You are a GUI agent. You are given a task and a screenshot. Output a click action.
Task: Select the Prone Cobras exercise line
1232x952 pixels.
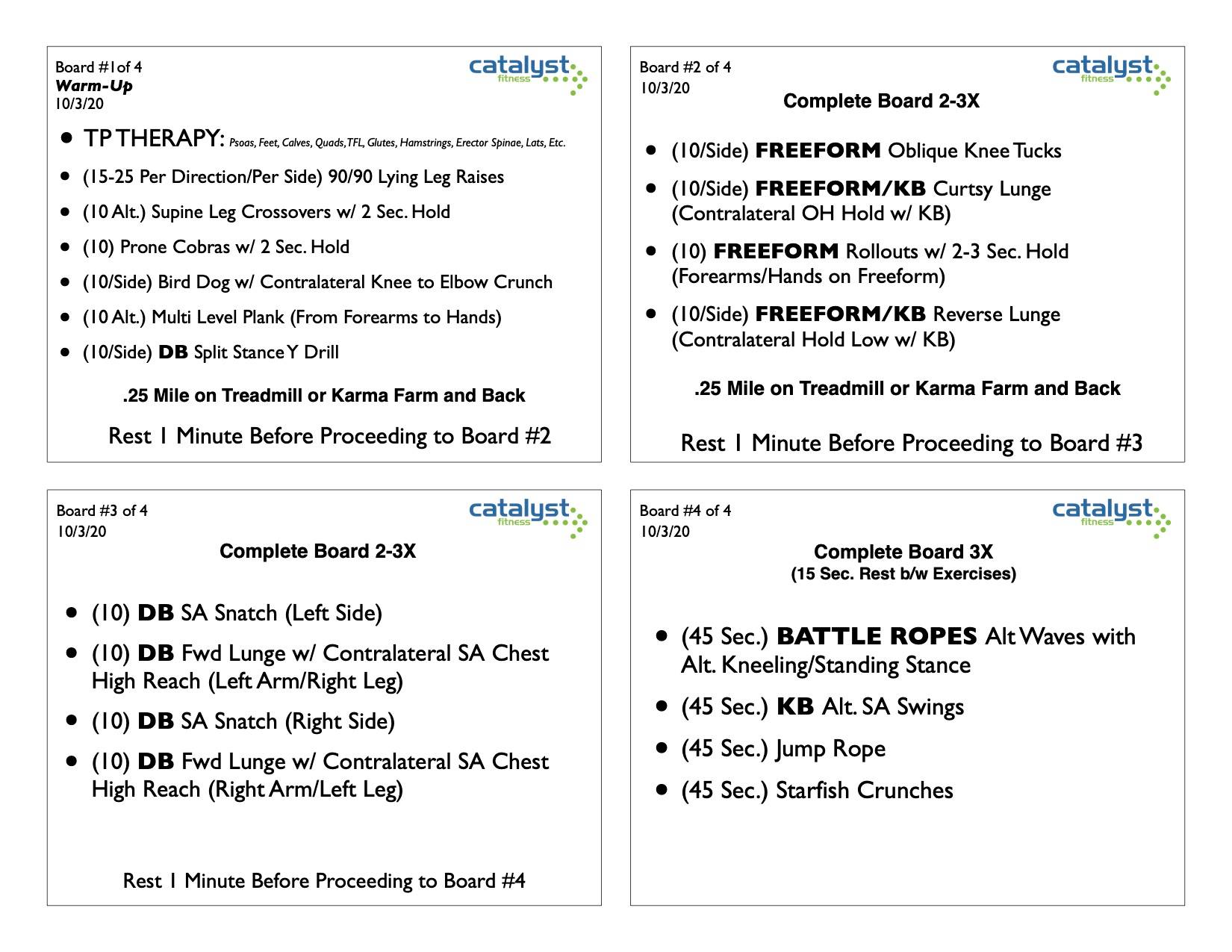216,247
